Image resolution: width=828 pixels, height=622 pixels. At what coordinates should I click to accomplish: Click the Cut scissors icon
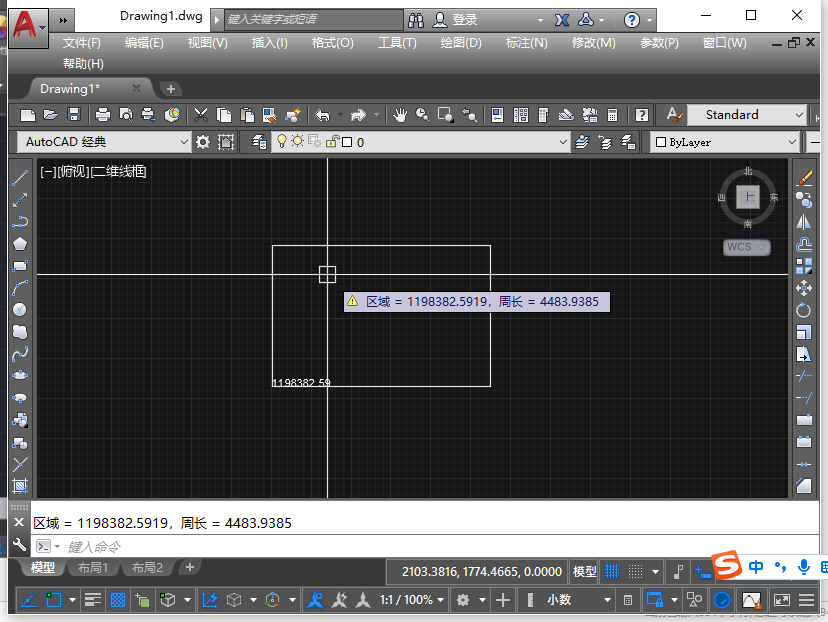(x=201, y=115)
